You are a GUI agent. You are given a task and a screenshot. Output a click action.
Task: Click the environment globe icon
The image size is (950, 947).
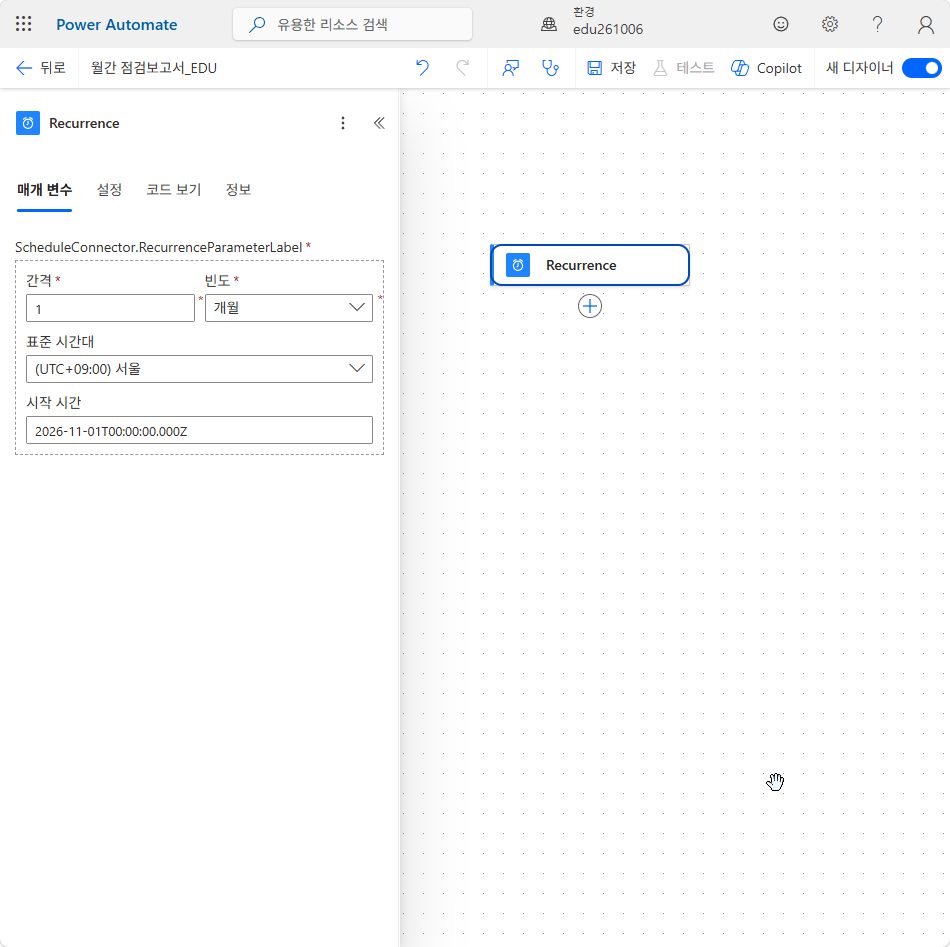point(549,24)
